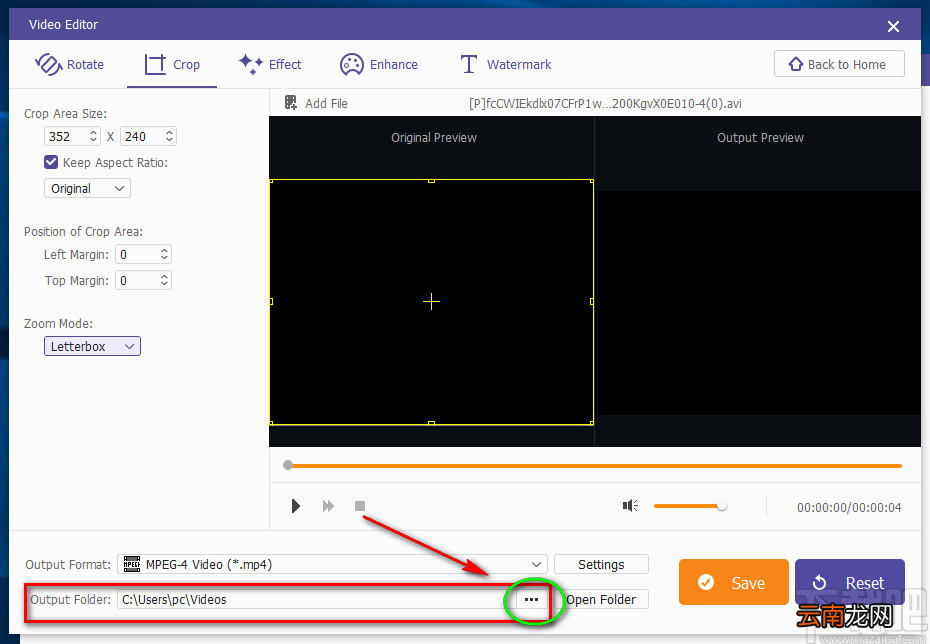Browse for output folder with ellipsis button
This screenshot has height=644, width=930.
point(531,600)
